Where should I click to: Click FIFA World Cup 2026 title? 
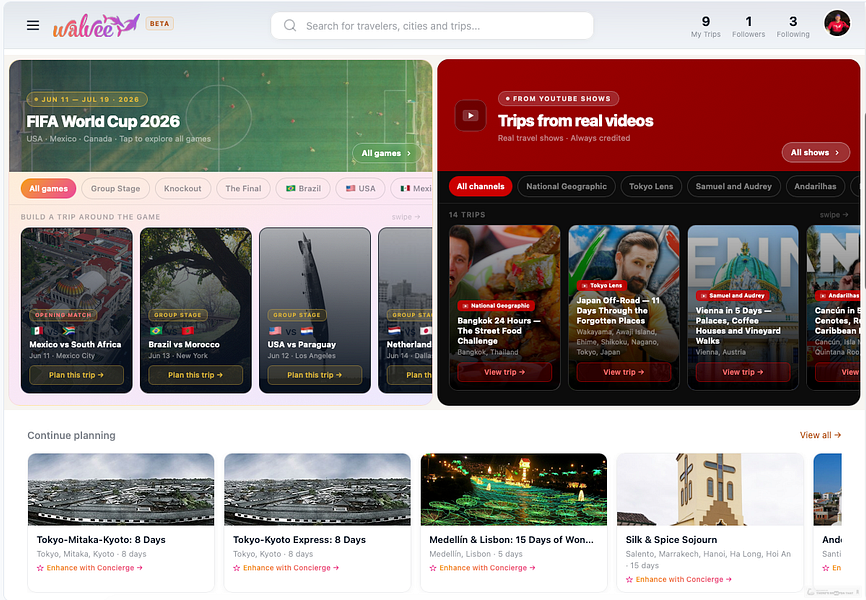pos(103,121)
